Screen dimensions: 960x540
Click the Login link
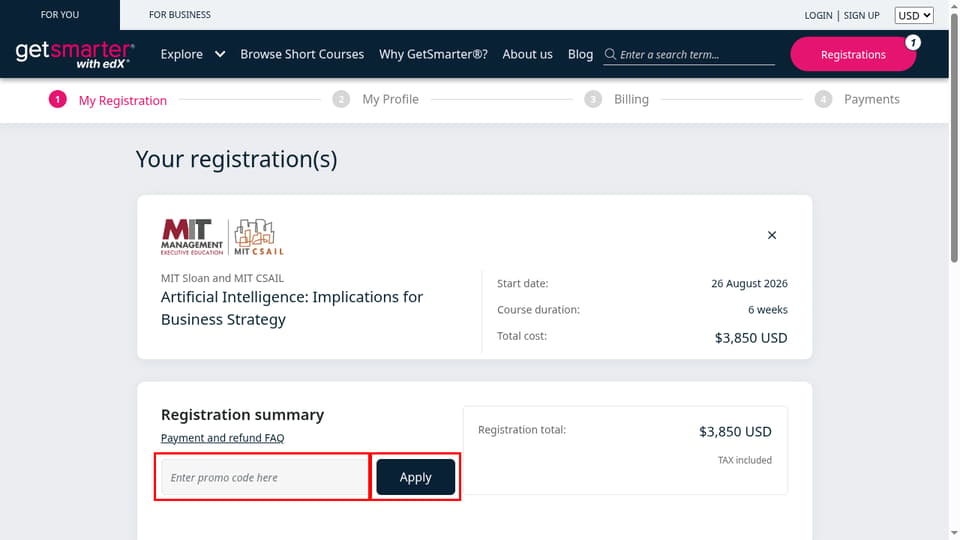[818, 15]
